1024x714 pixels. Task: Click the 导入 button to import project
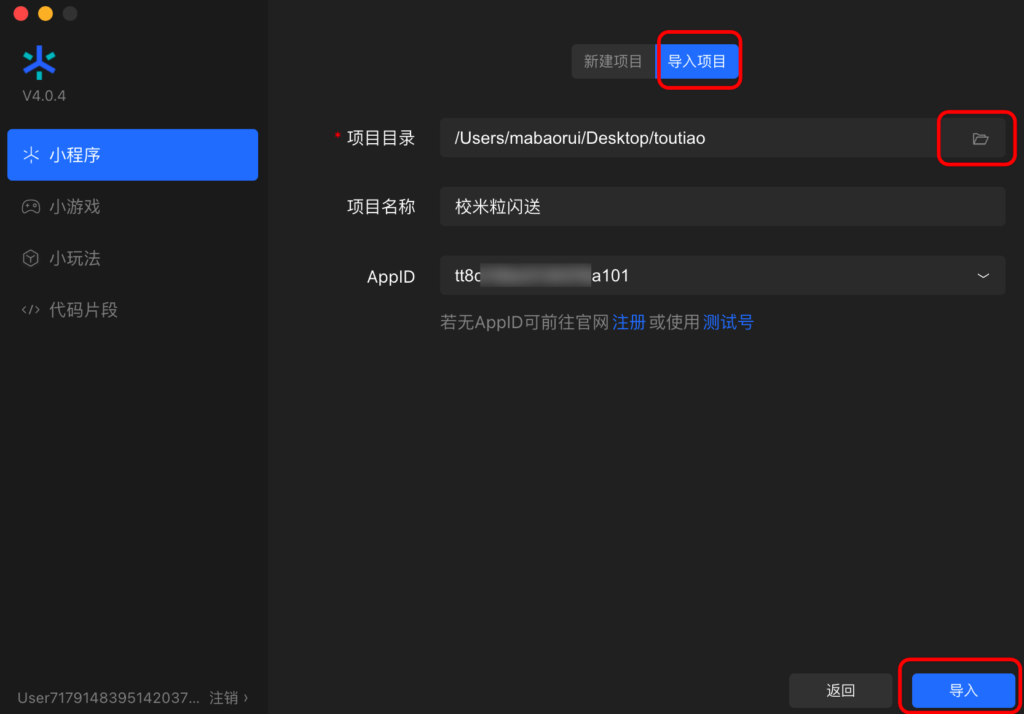pos(960,689)
